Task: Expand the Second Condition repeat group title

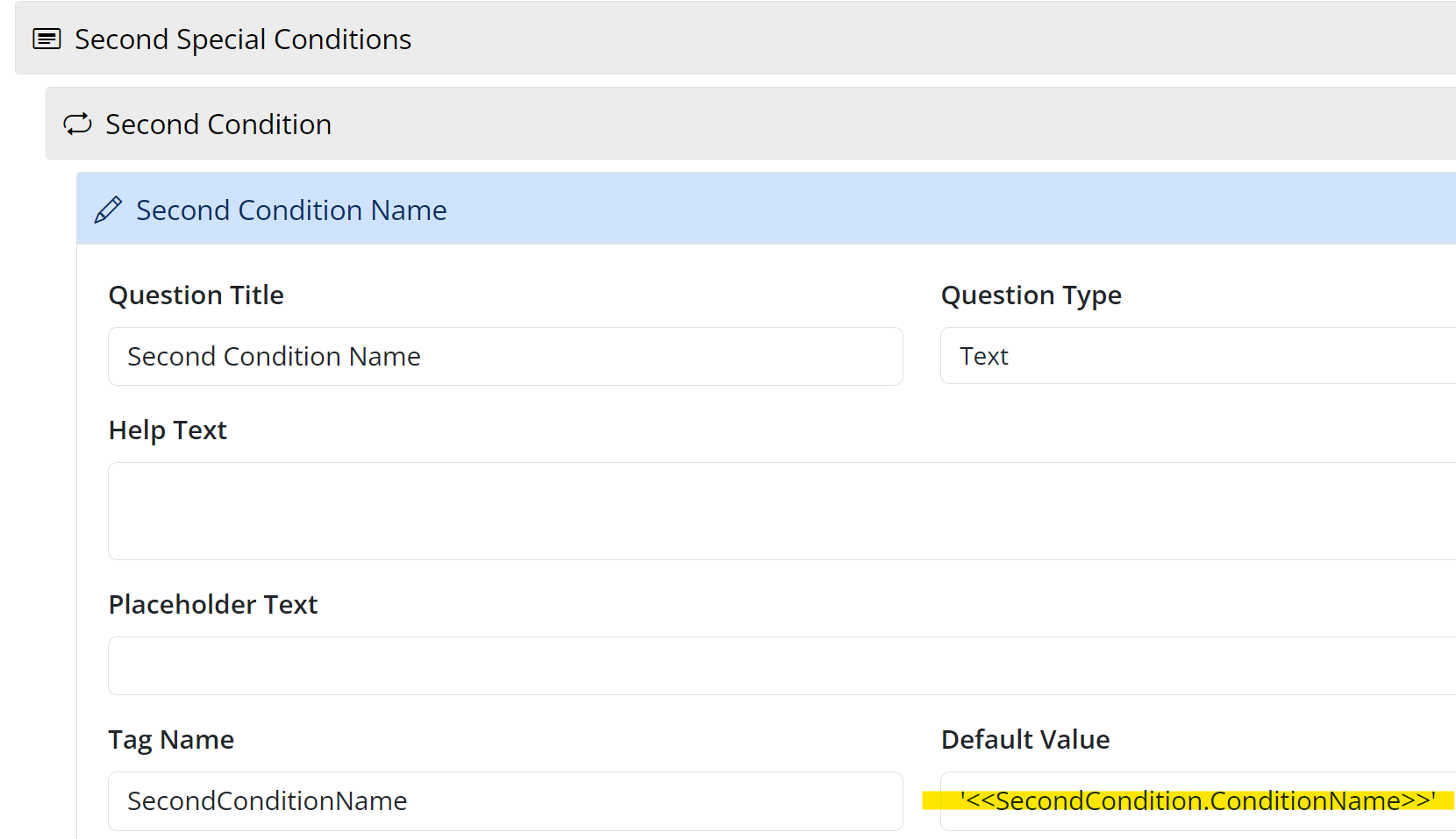Action: click(x=218, y=124)
